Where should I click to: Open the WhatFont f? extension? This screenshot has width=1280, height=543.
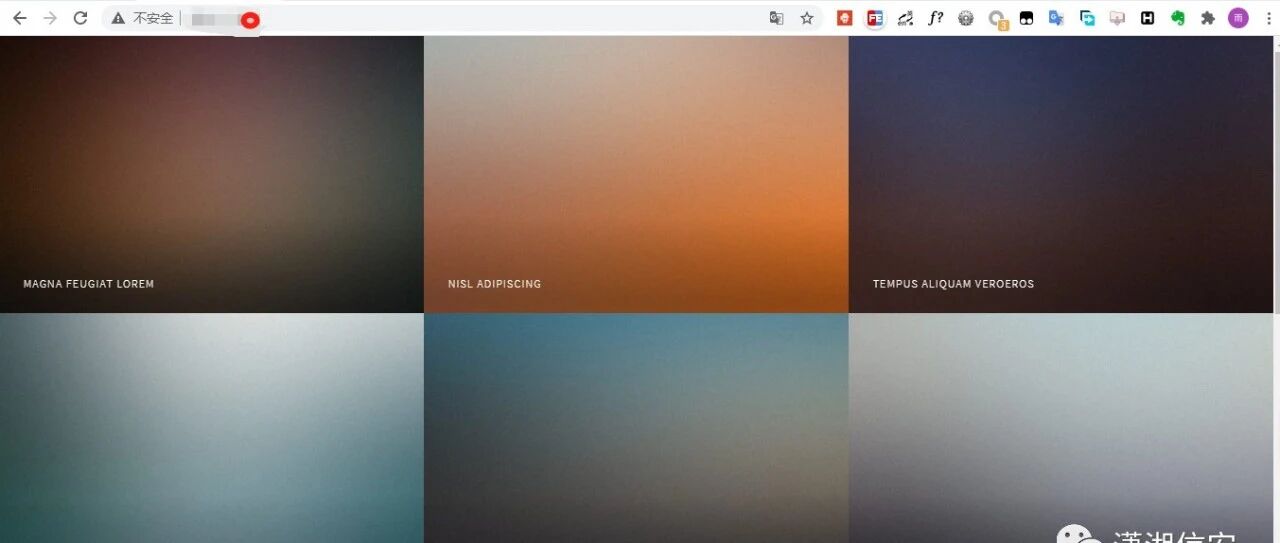[x=936, y=18]
